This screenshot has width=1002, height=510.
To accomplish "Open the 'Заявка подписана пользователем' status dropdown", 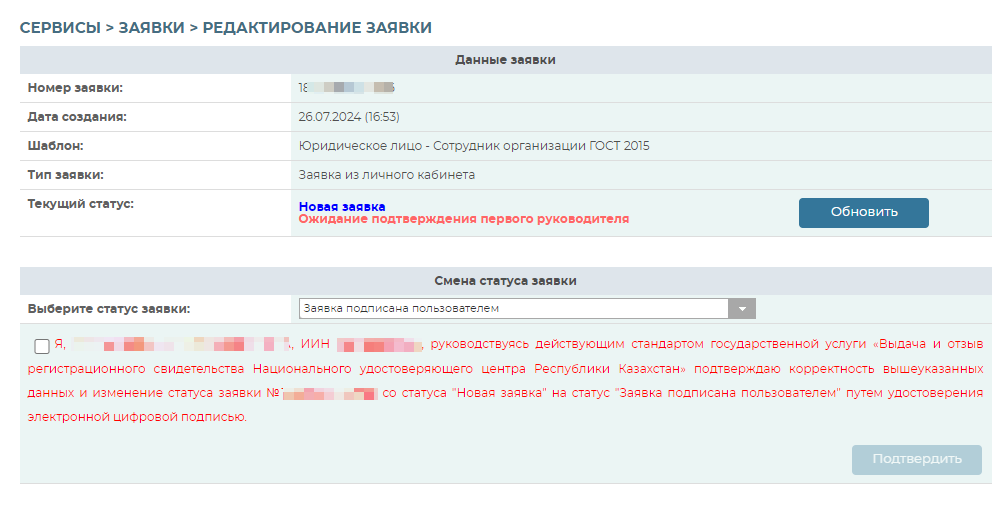I will pos(513,309).
